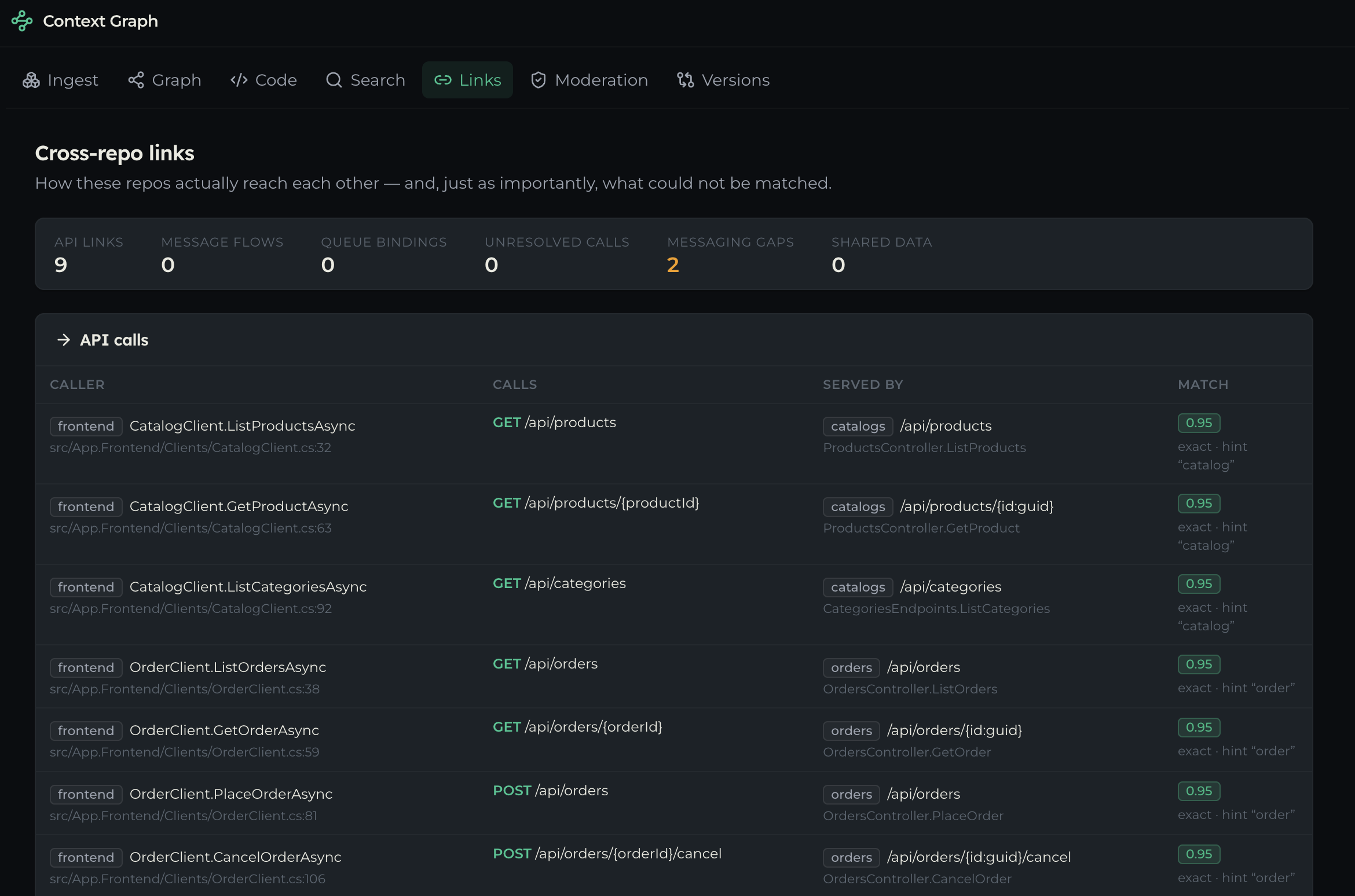The width and height of the screenshot is (1355, 896).
Task: Click the API Links count 9
Action: click(61, 265)
